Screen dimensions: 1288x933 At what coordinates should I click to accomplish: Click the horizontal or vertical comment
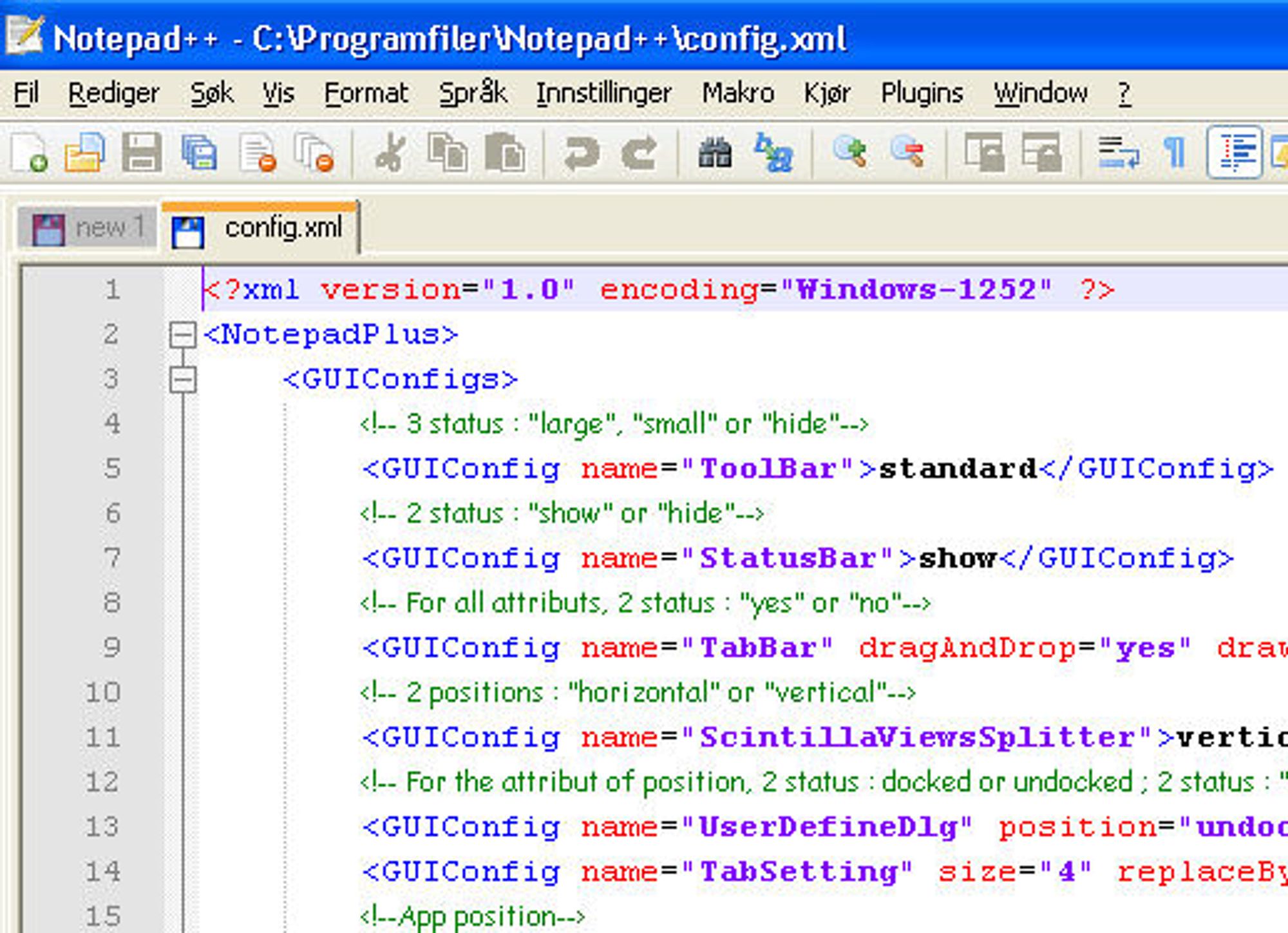pyautogui.click(x=638, y=693)
